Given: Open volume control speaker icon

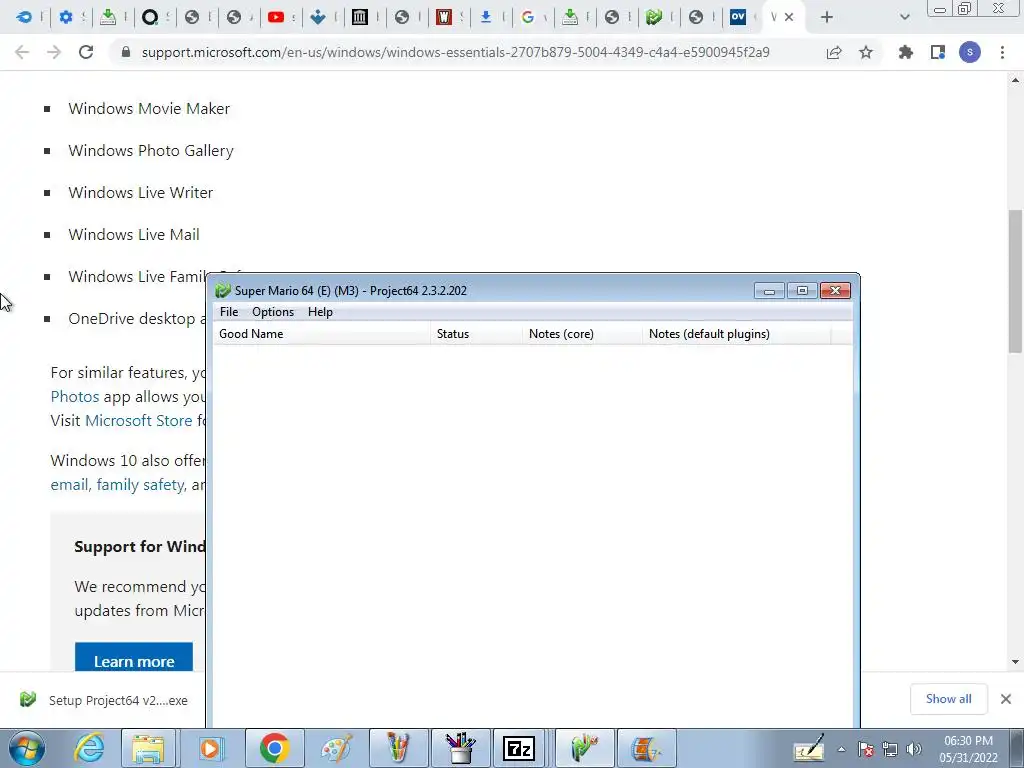Looking at the screenshot, I should [x=914, y=749].
